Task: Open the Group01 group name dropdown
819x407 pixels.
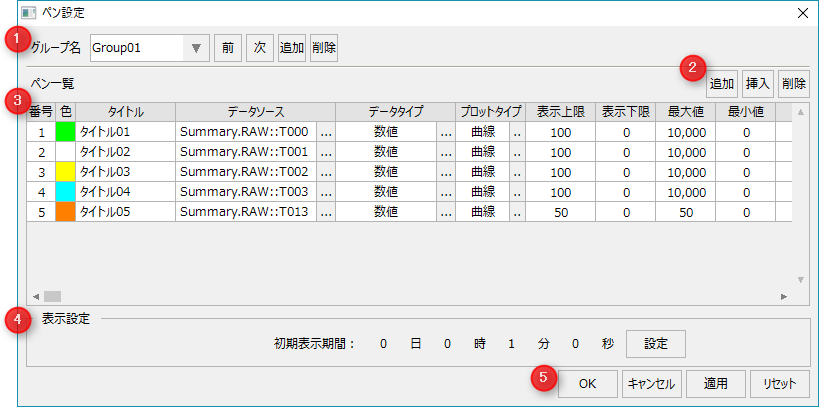Action: coord(195,48)
